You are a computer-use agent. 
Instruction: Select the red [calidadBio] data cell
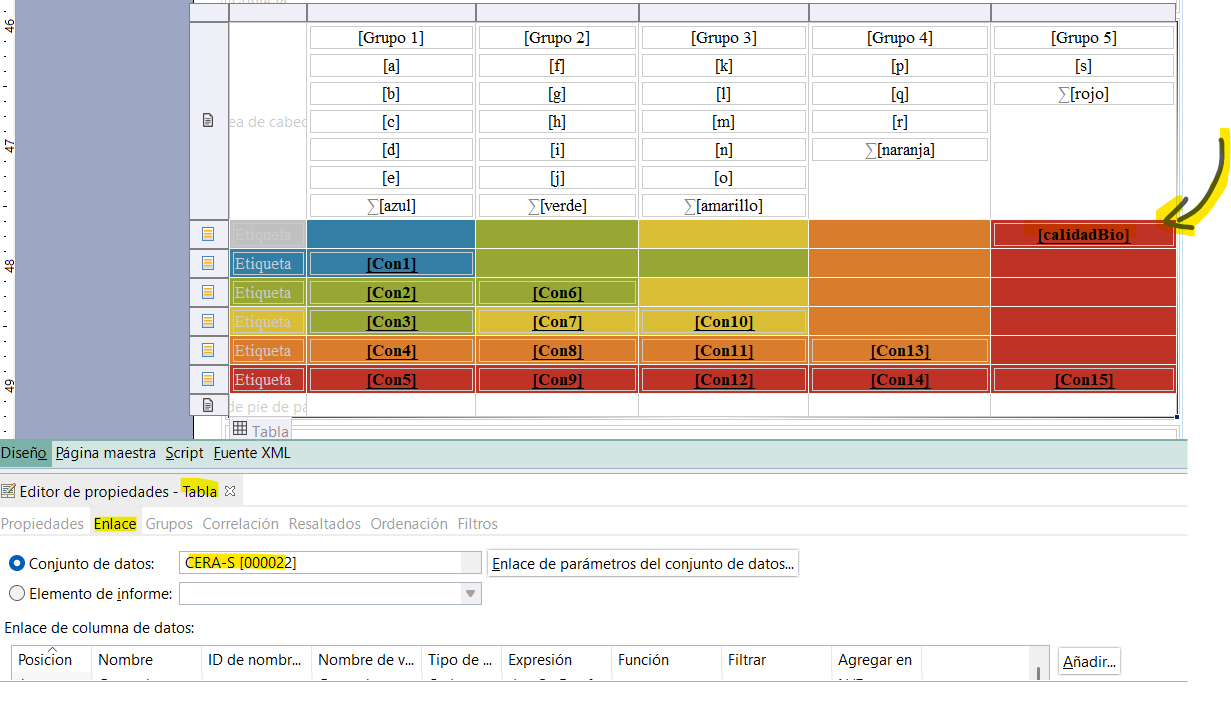tap(1083, 235)
